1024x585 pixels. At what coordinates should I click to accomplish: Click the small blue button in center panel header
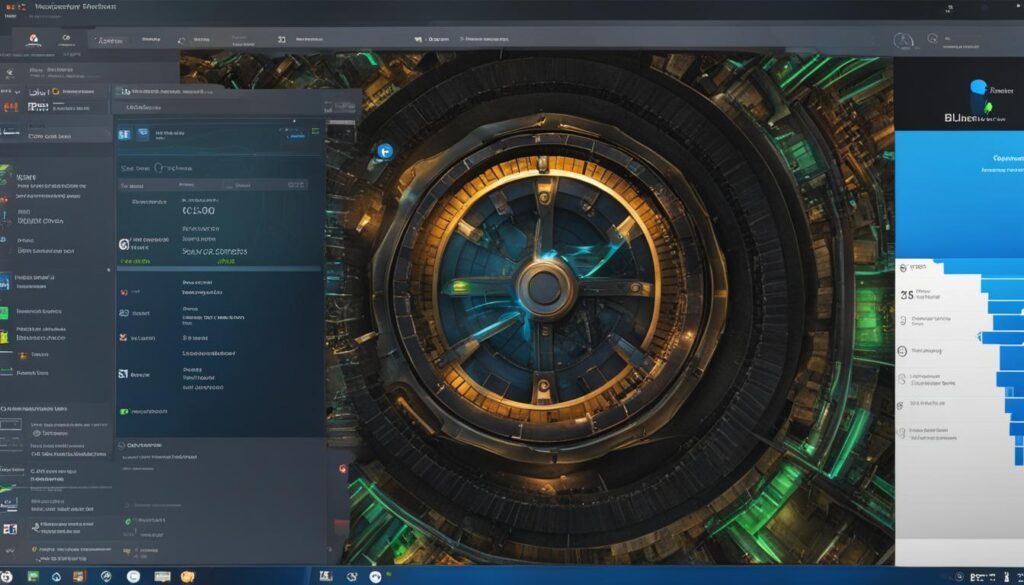tap(296, 136)
